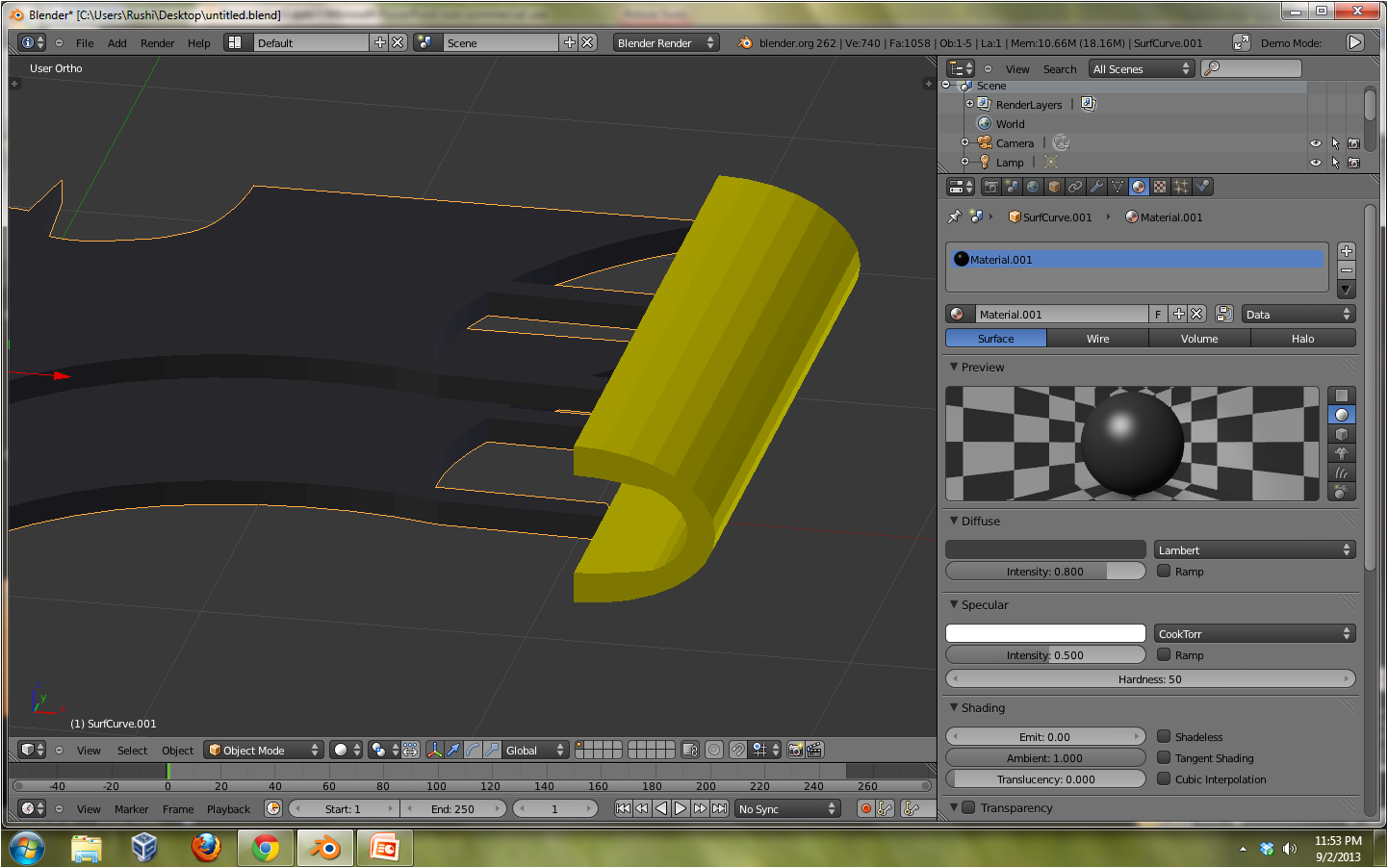
Task: Open the All Scenes outliner filter dropdown
Action: pos(1142,68)
